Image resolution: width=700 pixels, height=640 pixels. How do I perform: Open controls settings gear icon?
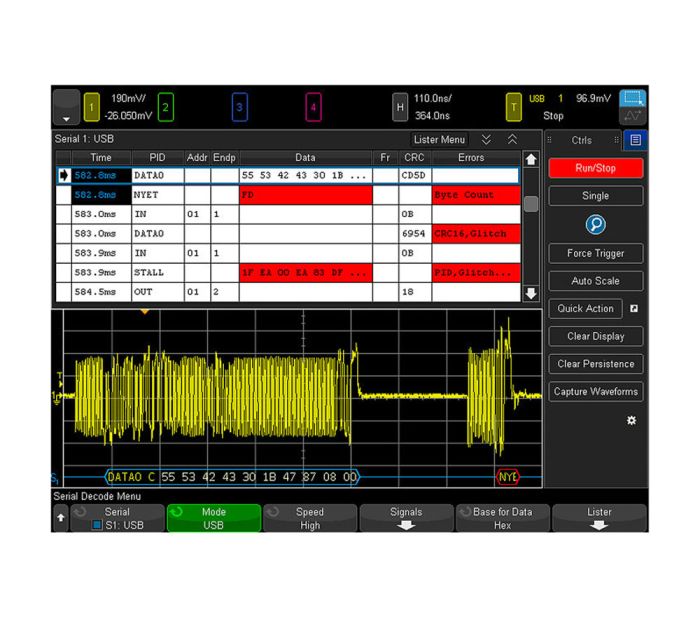[631, 420]
